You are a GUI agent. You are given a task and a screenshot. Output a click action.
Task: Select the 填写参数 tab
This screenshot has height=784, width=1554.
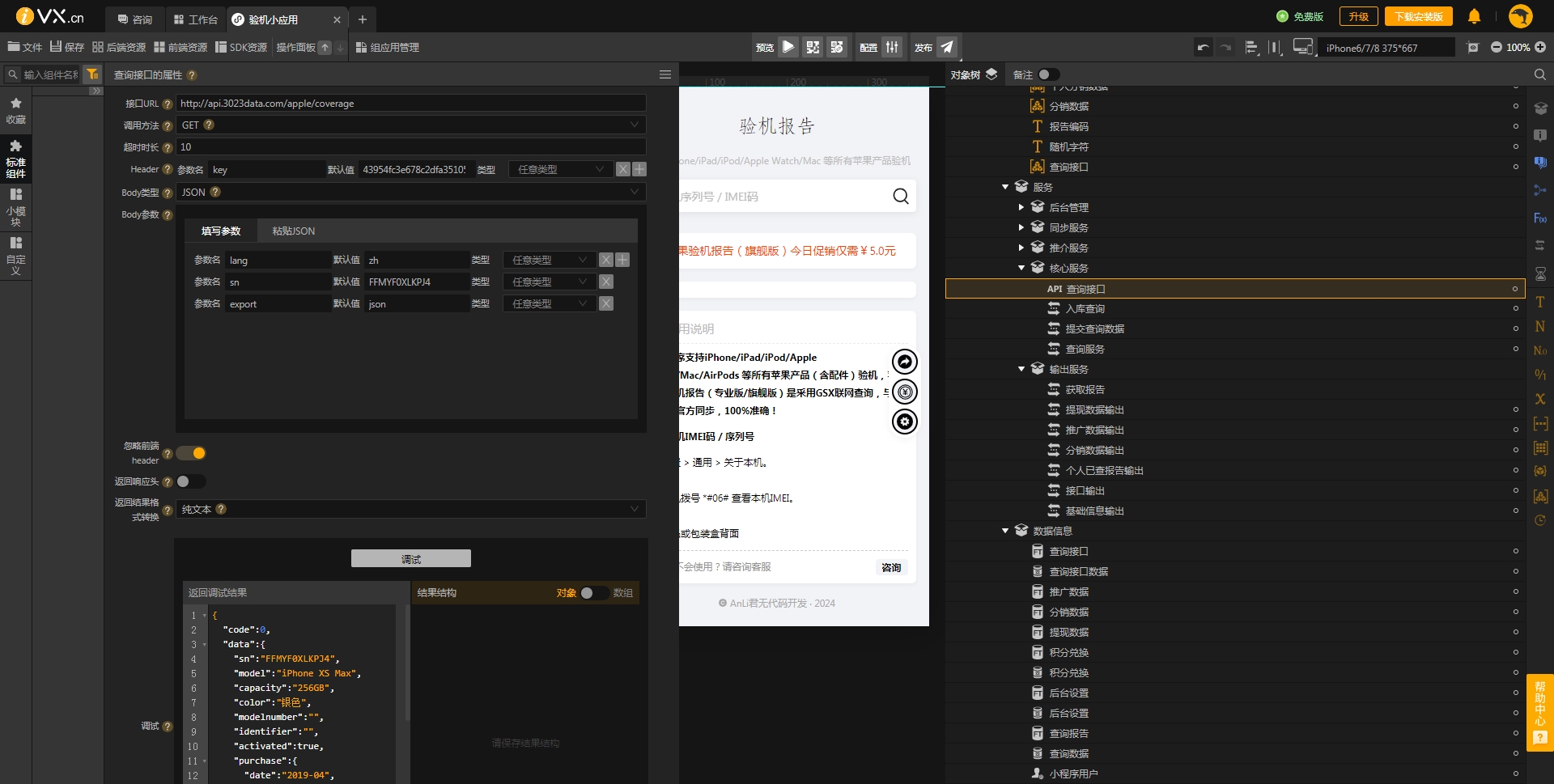221,231
